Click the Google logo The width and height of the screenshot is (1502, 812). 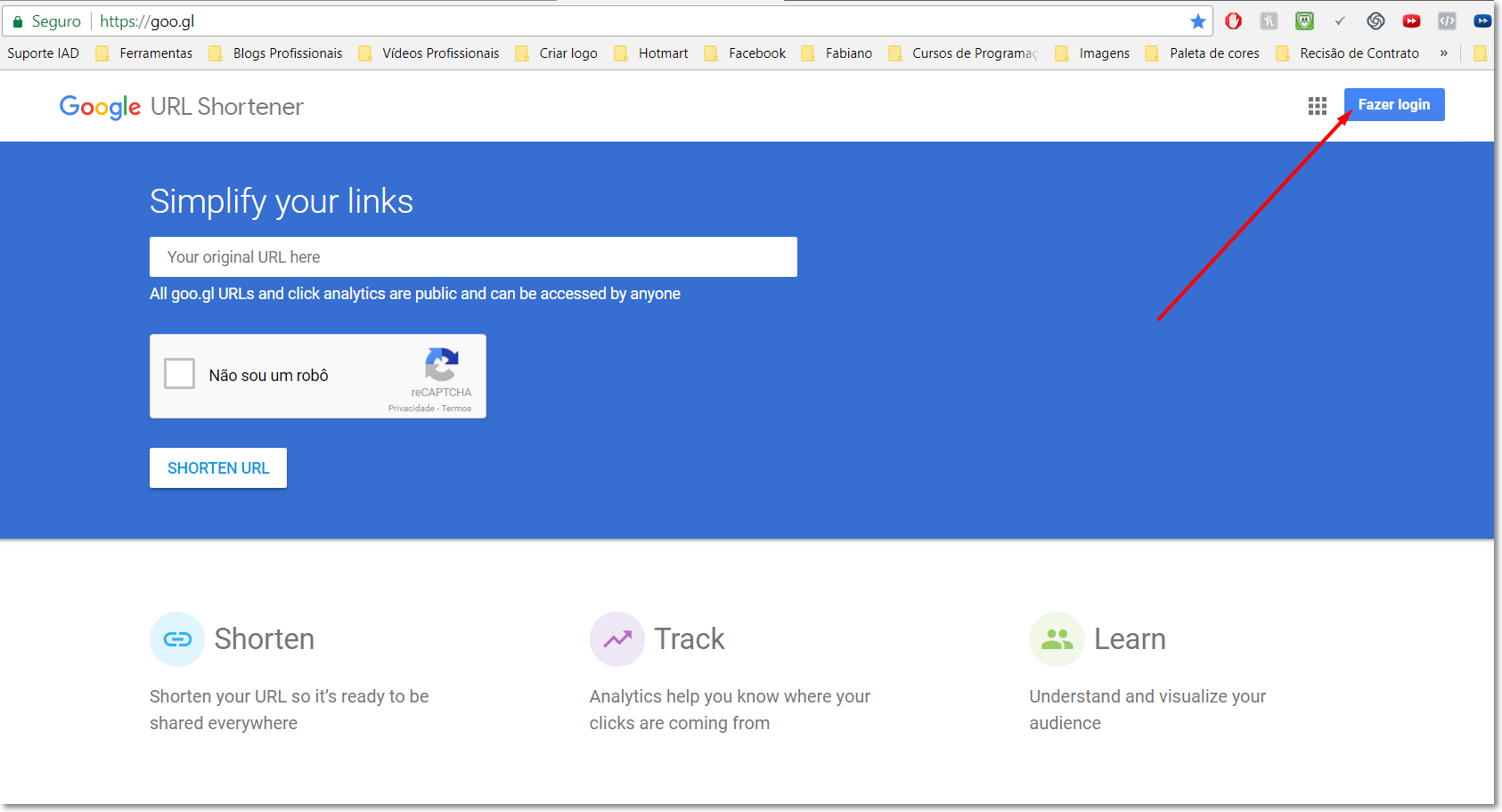[x=100, y=108]
